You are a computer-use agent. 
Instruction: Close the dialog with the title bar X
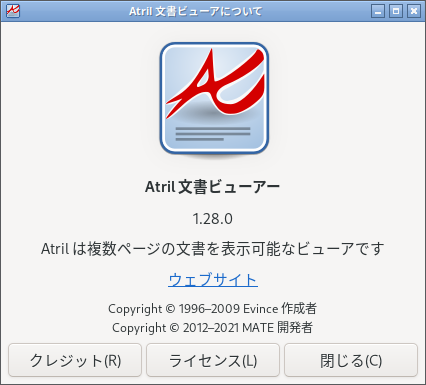pos(414,11)
